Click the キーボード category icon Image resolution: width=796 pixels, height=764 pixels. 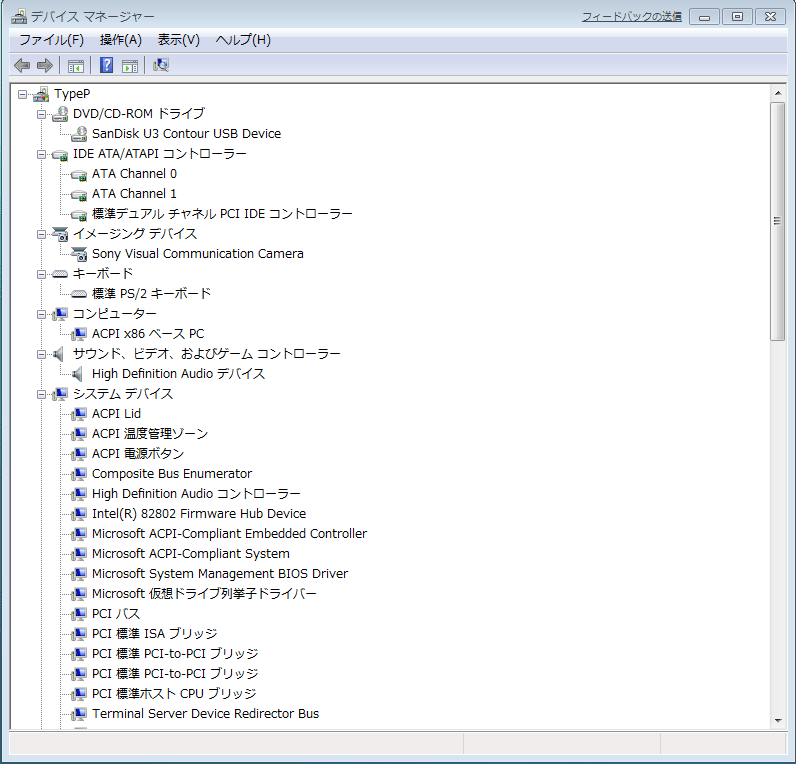click(x=60, y=274)
